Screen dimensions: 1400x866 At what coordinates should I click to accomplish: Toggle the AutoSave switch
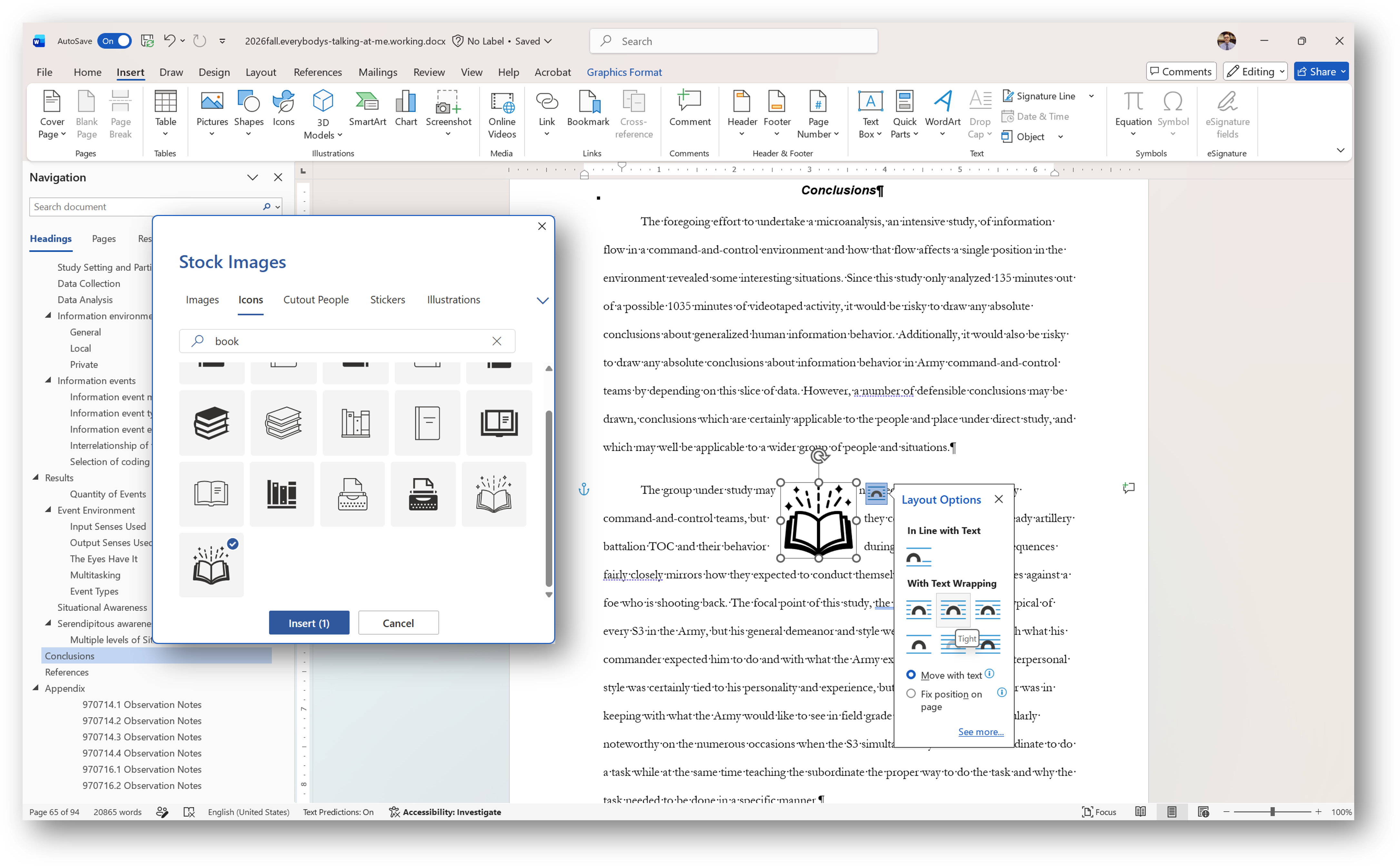coord(114,41)
